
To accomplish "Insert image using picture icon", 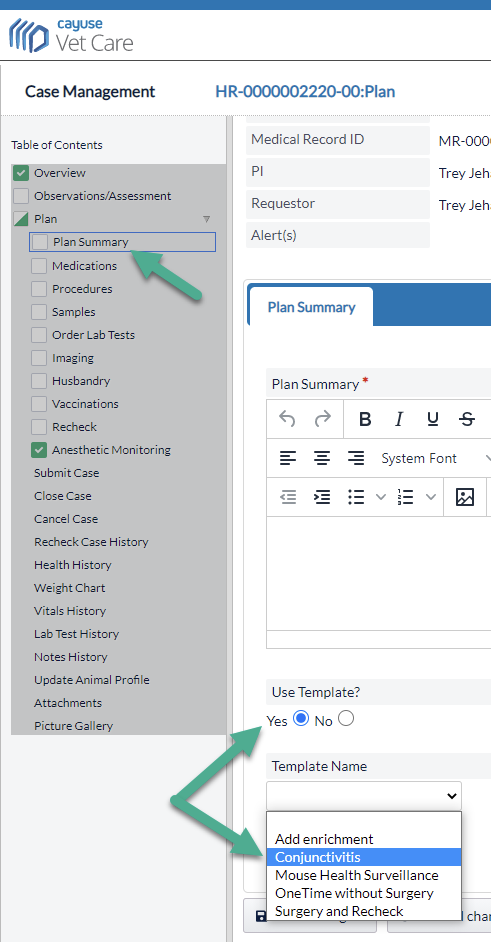I will coord(465,497).
